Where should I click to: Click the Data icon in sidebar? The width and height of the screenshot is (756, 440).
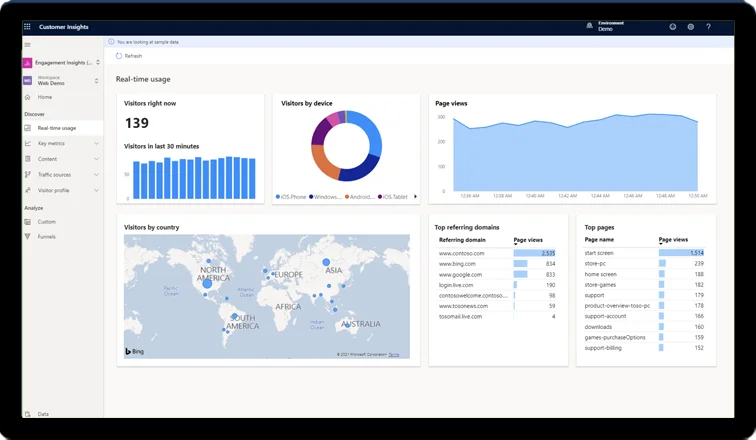[28, 413]
